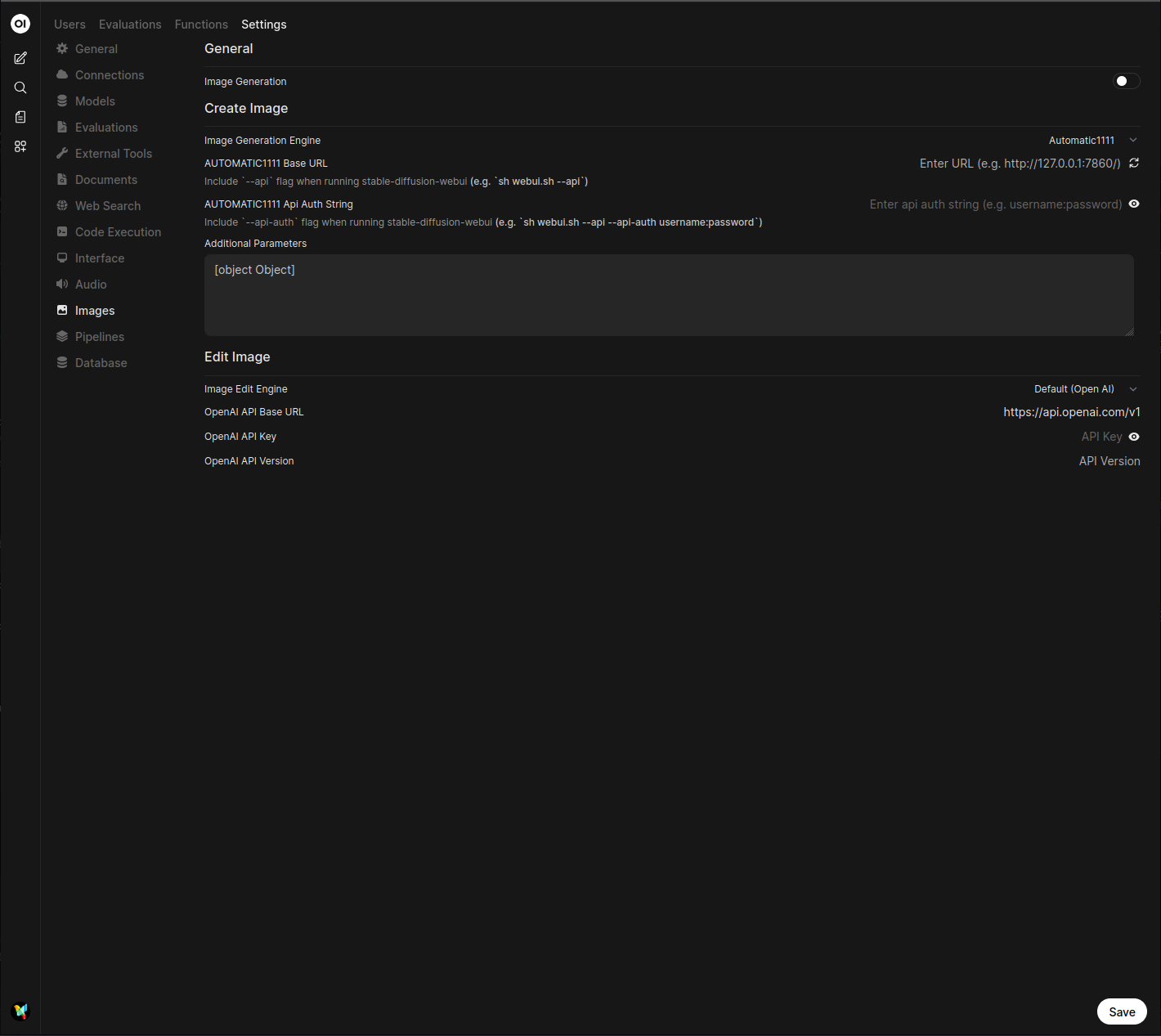Enable the Image Generation toggle
The height and width of the screenshot is (1036, 1161).
click(1125, 81)
